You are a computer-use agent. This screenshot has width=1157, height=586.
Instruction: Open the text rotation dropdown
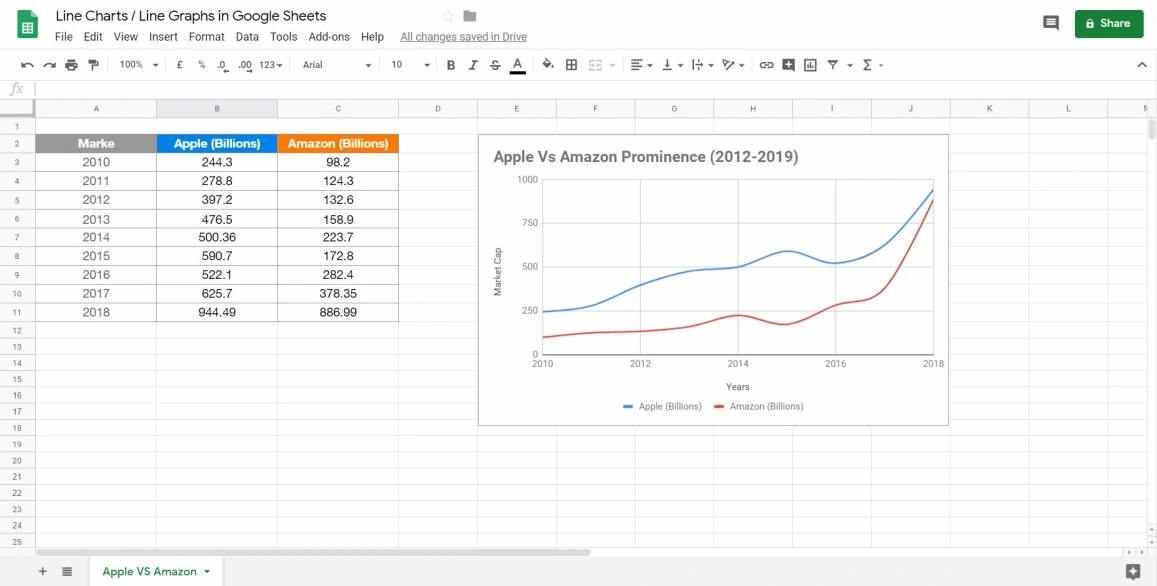click(733, 65)
